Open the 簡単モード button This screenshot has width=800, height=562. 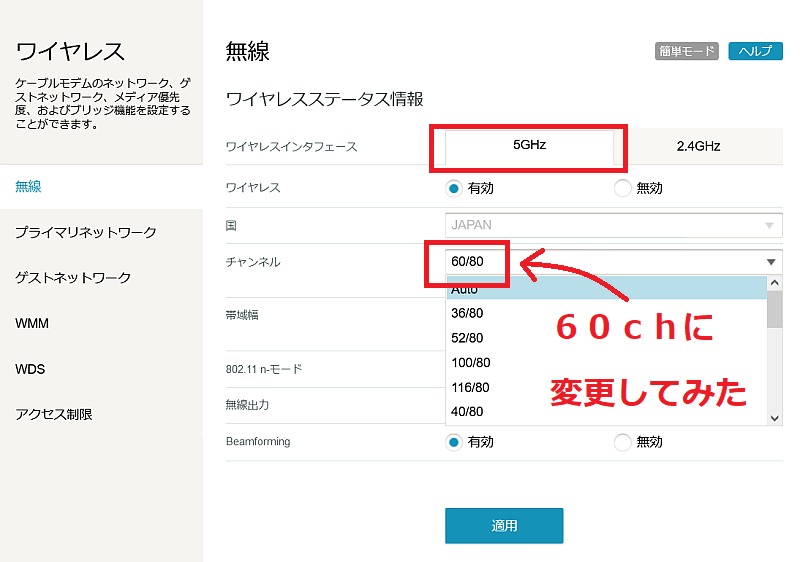tap(687, 51)
